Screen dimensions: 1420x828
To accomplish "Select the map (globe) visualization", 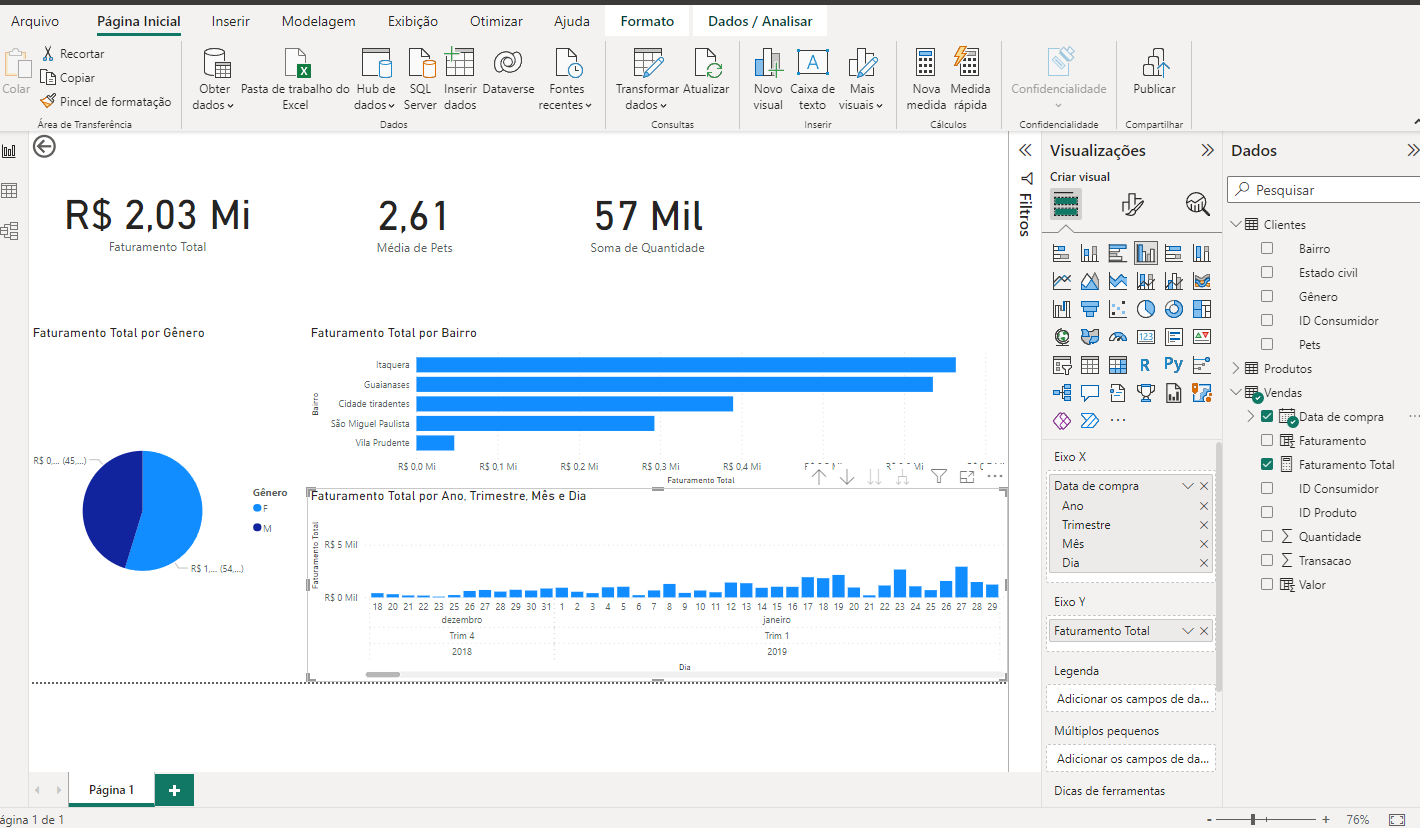I will [x=1062, y=337].
